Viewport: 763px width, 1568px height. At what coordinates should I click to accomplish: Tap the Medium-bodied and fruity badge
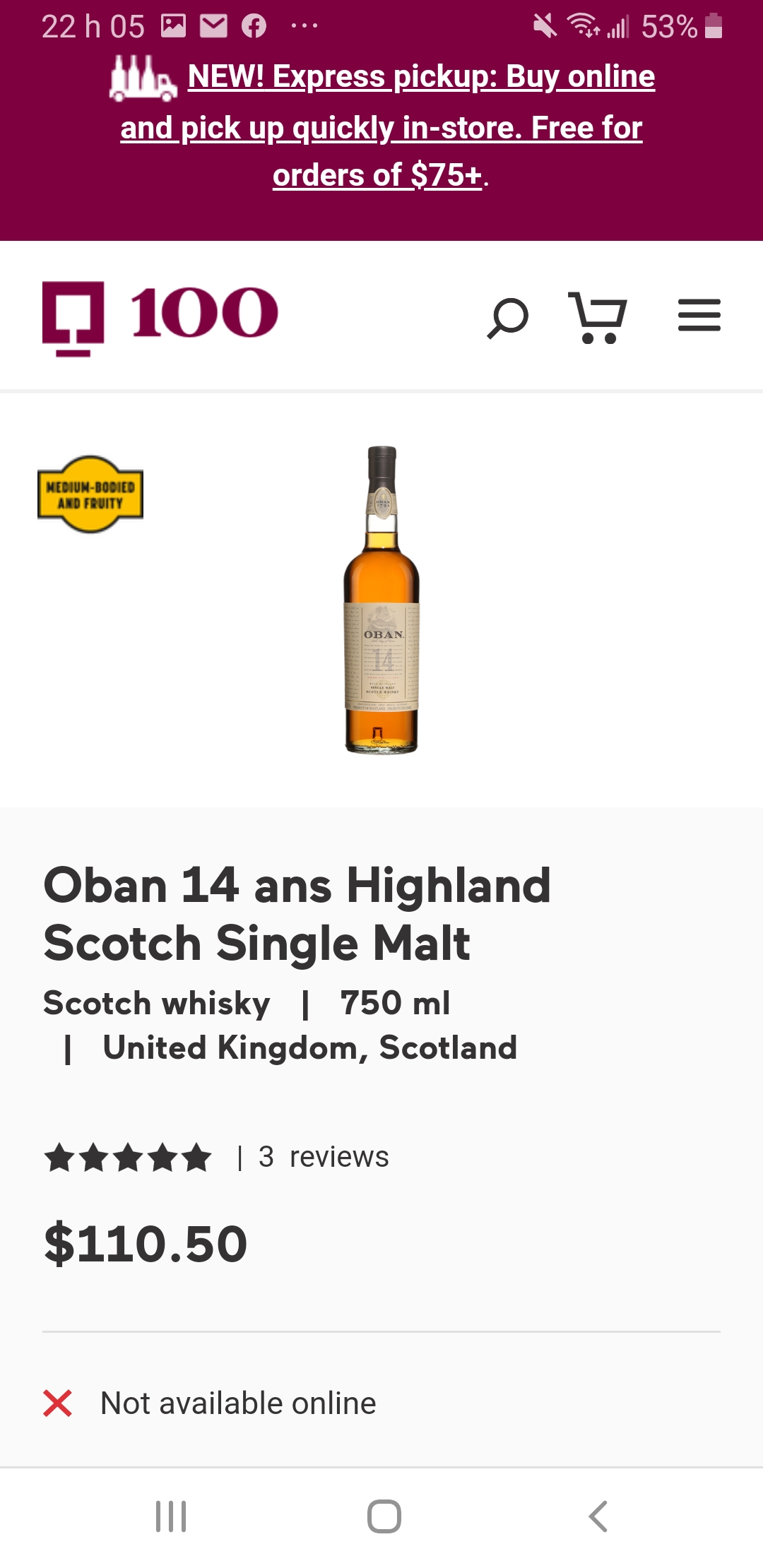[x=90, y=494]
